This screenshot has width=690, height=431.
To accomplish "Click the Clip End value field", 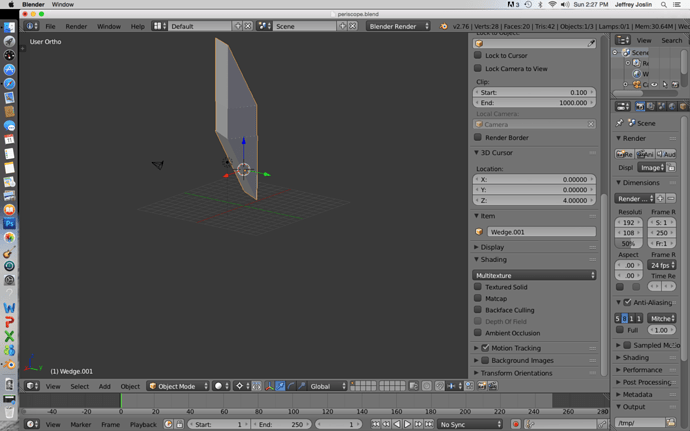I will click(x=535, y=102).
